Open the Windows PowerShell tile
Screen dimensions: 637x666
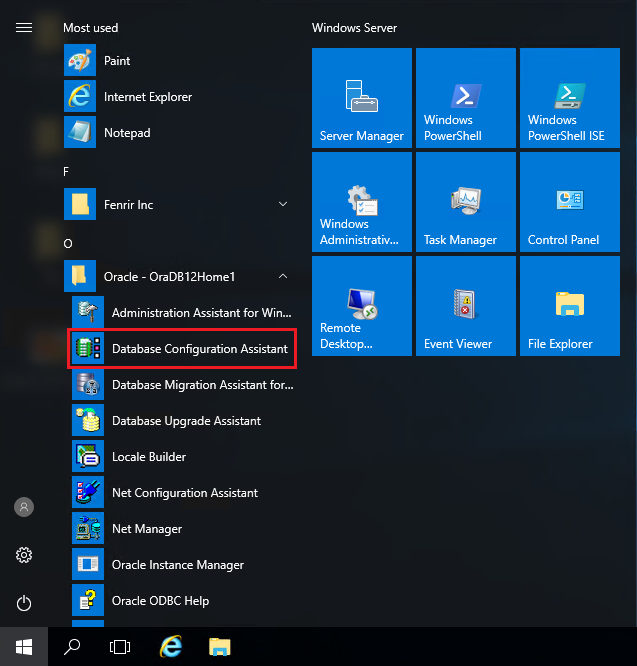(466, 98)
